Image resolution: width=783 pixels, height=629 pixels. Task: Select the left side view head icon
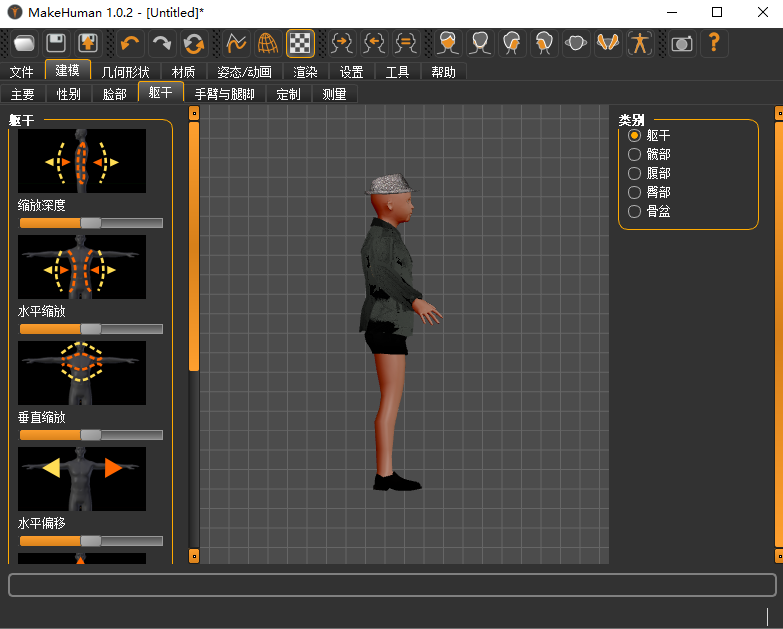(x=512, y=43)
